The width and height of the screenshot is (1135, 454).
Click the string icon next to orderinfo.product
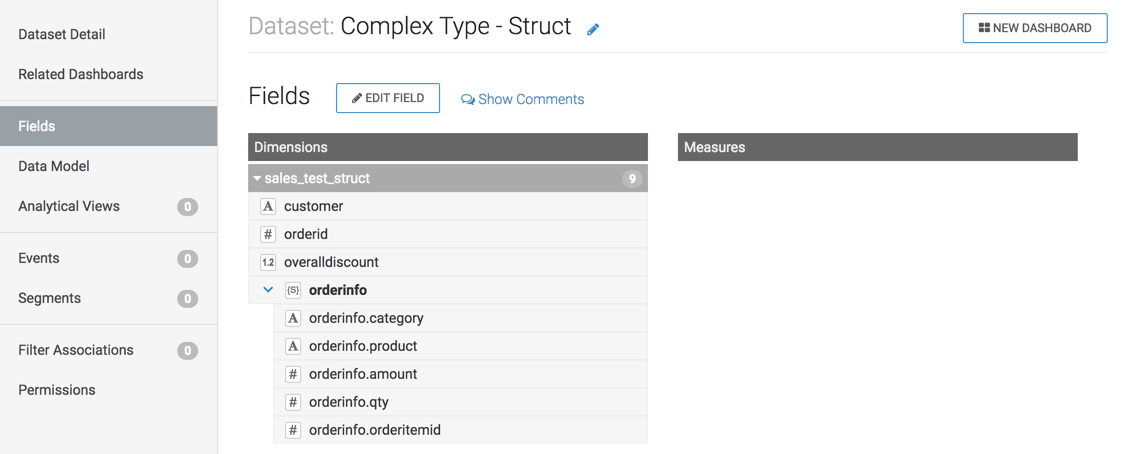coord(293,346)
